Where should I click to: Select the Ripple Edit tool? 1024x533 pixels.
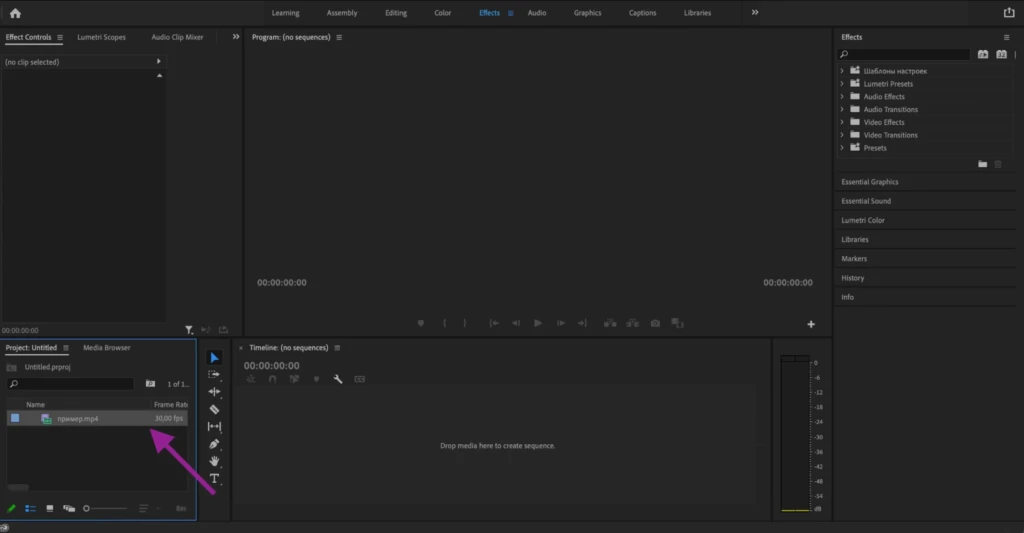point(214,392)
